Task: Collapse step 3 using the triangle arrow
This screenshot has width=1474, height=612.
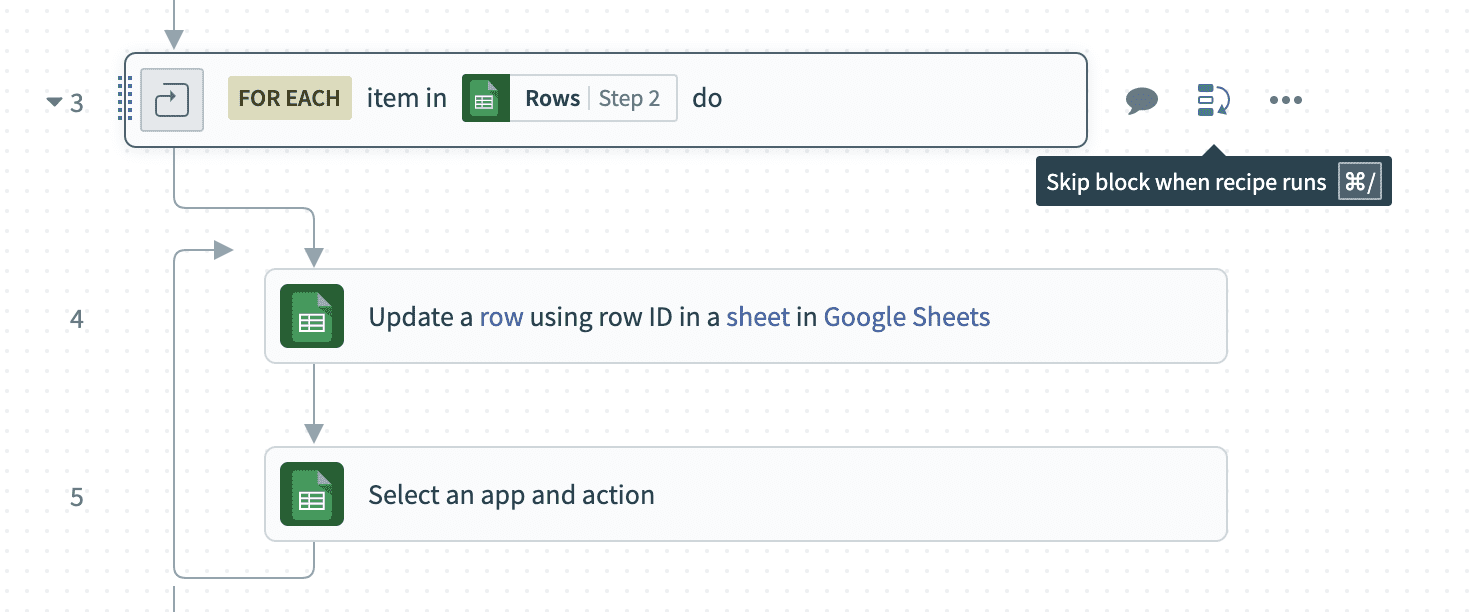Action: [x=54, y=101]
